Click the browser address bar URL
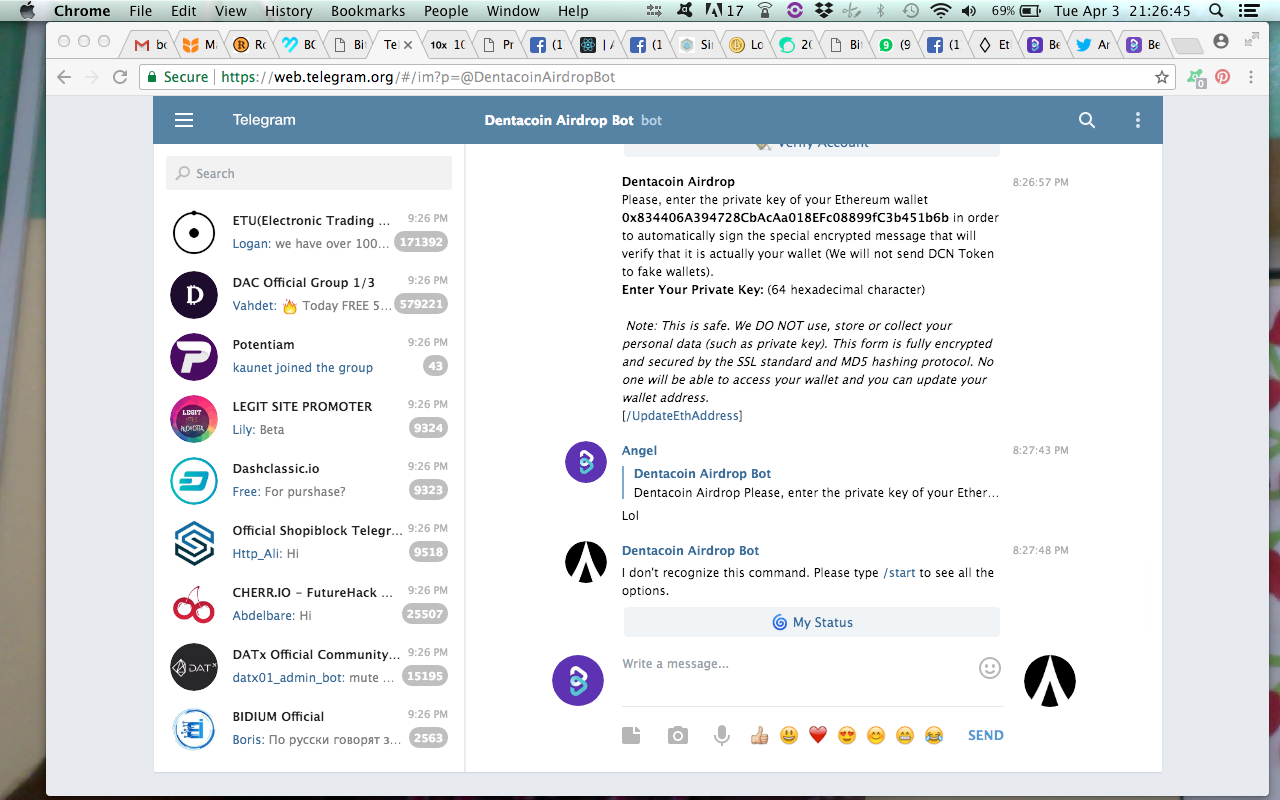The width and height of the screenshot is (1280, 800). pos(418,77)
